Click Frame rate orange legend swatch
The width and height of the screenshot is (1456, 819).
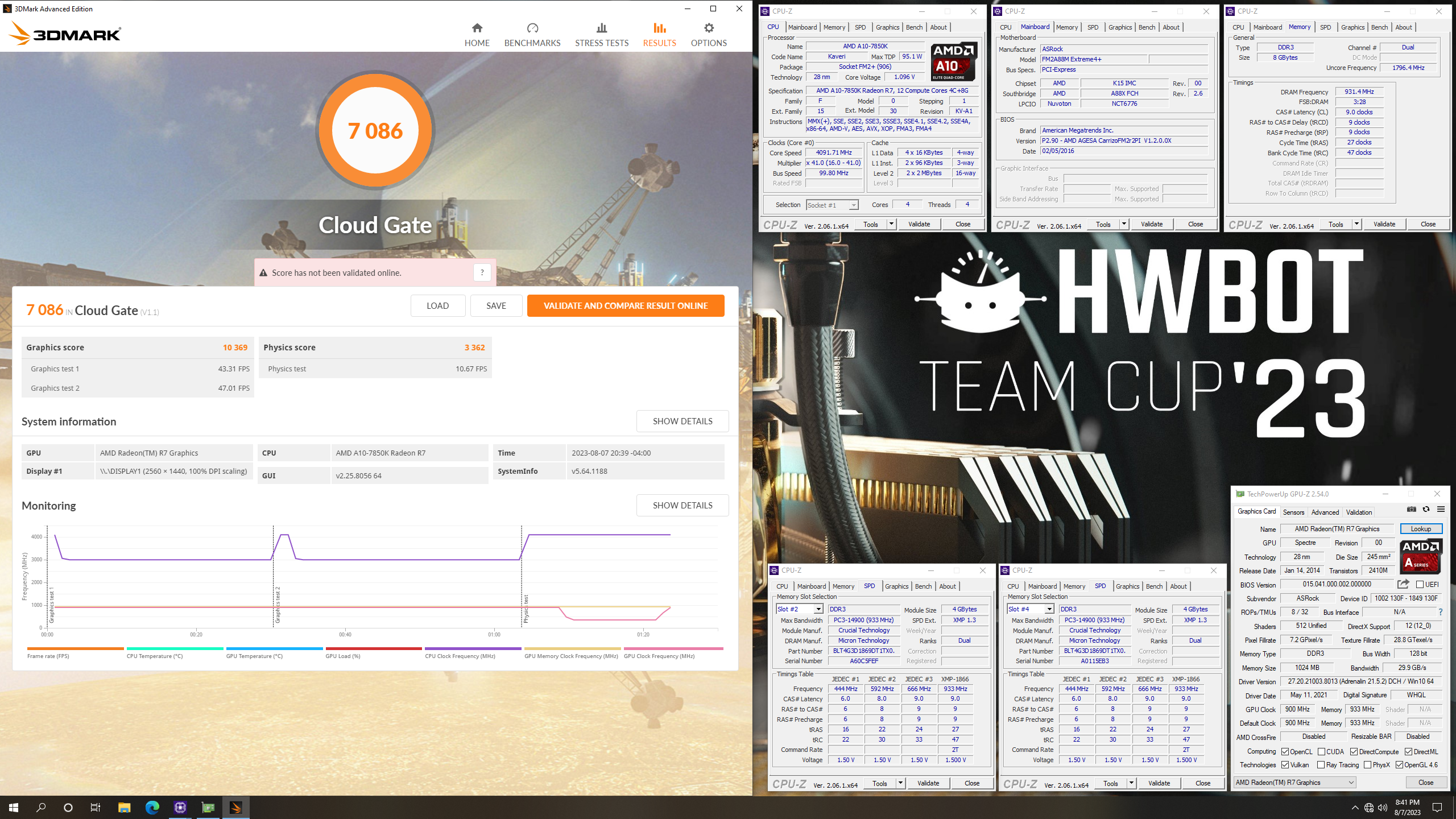pyautogui.click(x=75, y=648)
